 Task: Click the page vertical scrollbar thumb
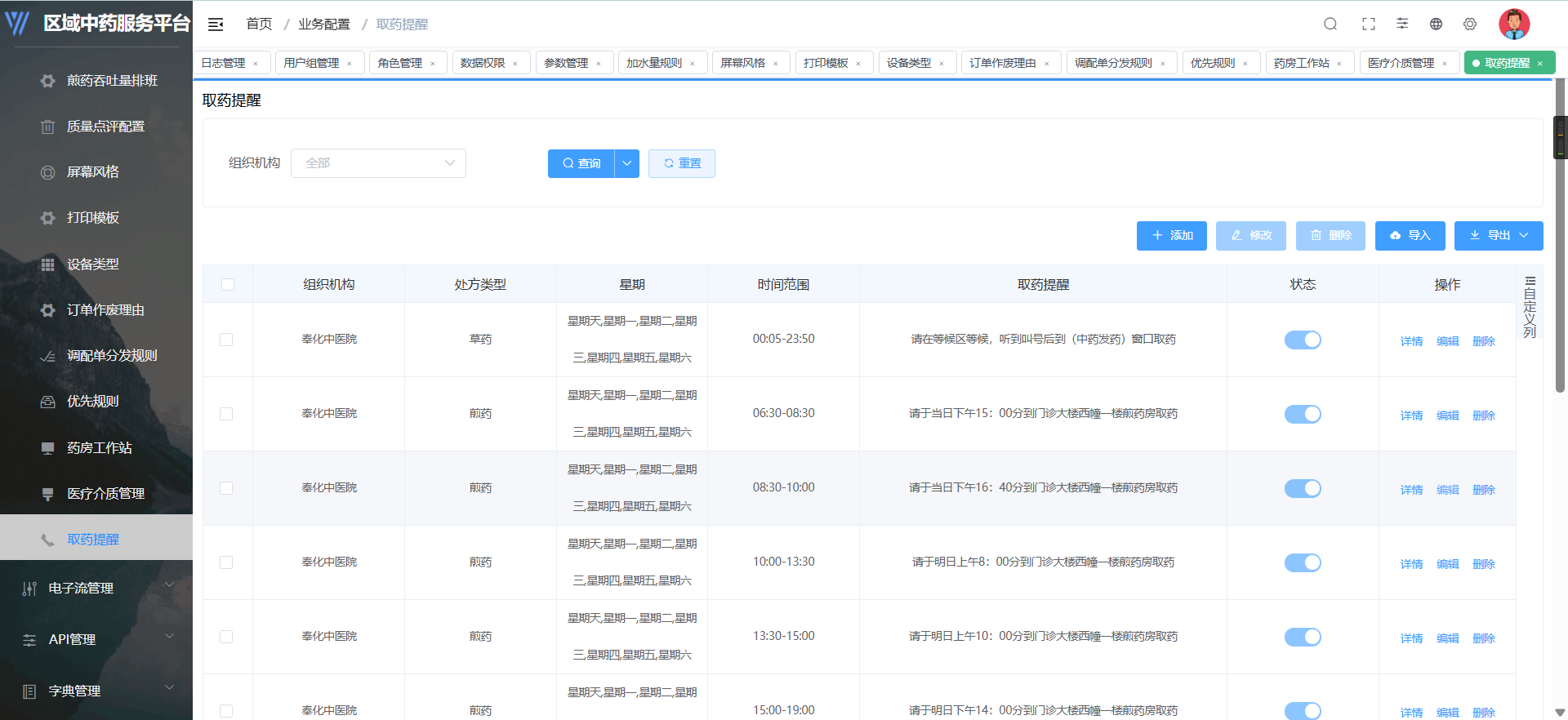[1560, 237]
